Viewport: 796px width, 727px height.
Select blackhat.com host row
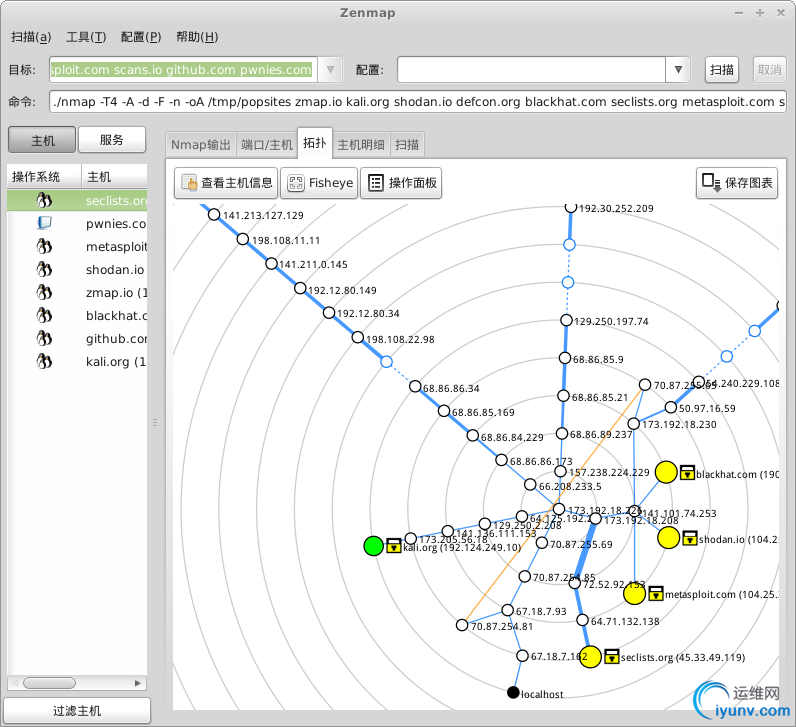pyautogui.click(x=77, y=315)
